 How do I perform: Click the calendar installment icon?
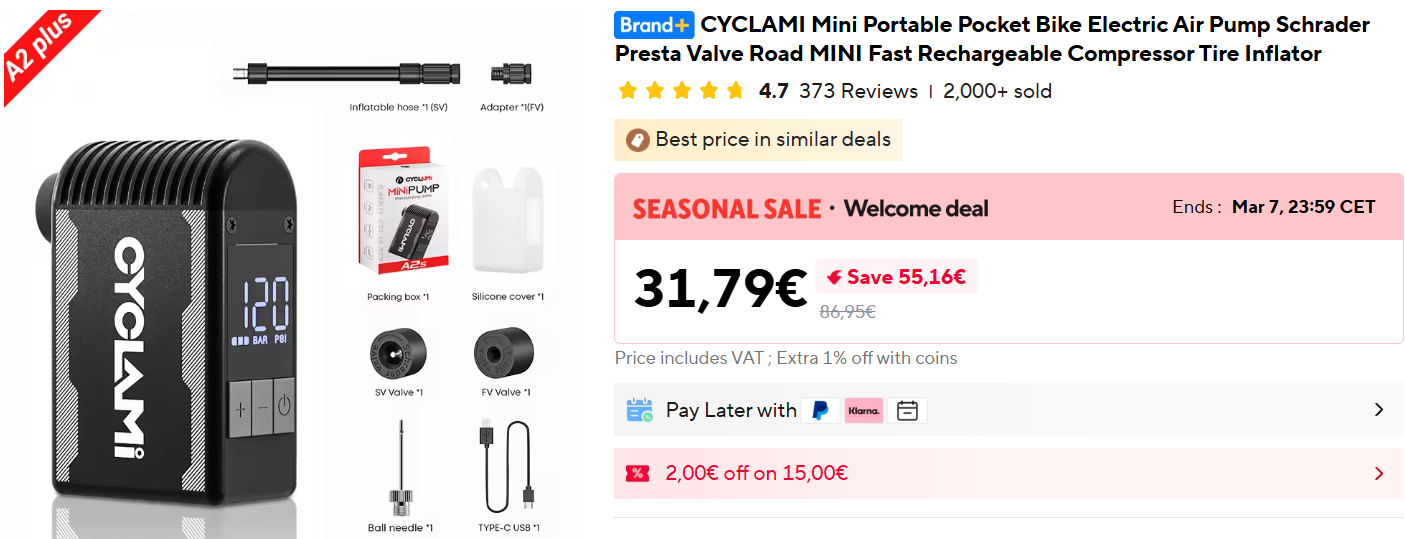point(907,410)
